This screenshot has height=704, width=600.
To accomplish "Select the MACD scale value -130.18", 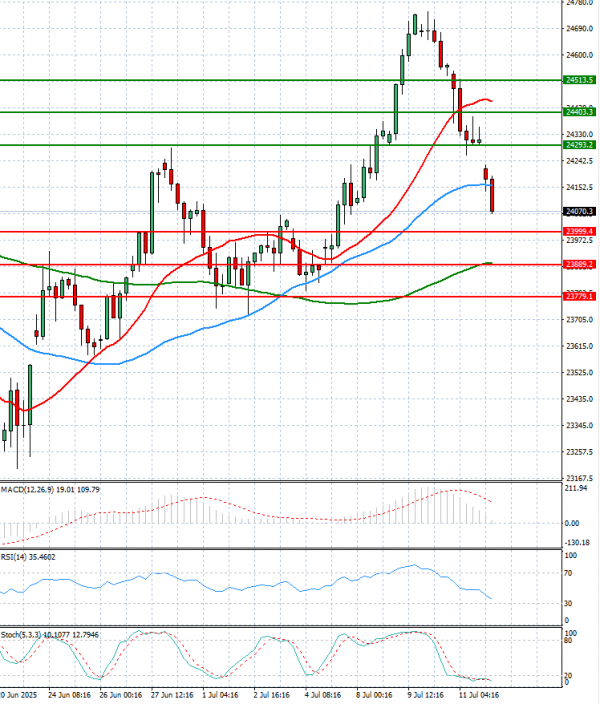I will [x=577, y=543].
